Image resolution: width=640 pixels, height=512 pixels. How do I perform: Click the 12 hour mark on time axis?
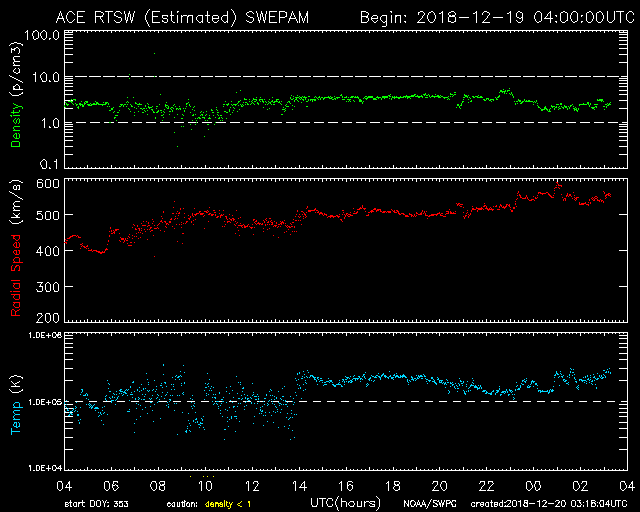point(252,484)
